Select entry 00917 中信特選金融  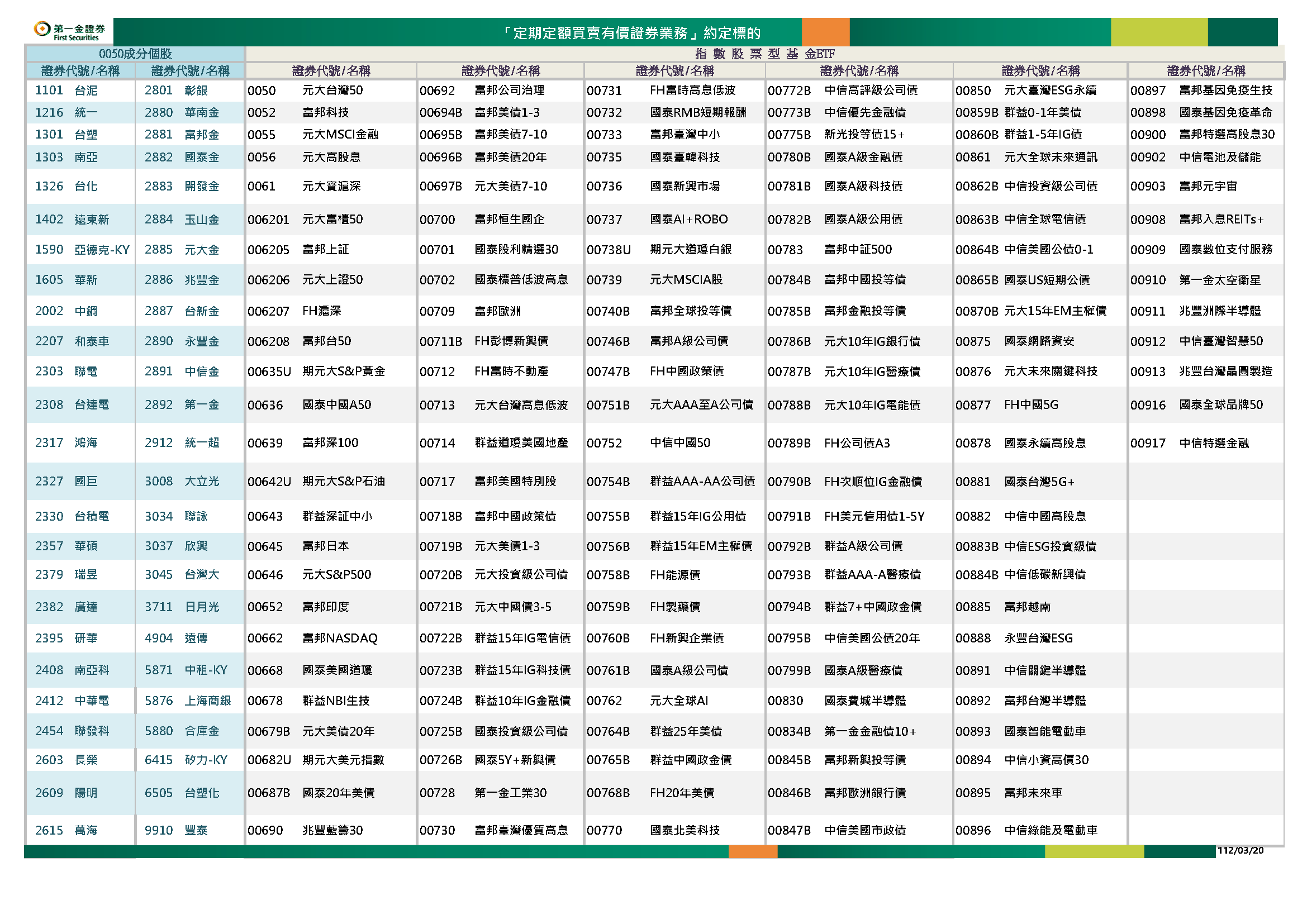tap(1189, 443)
